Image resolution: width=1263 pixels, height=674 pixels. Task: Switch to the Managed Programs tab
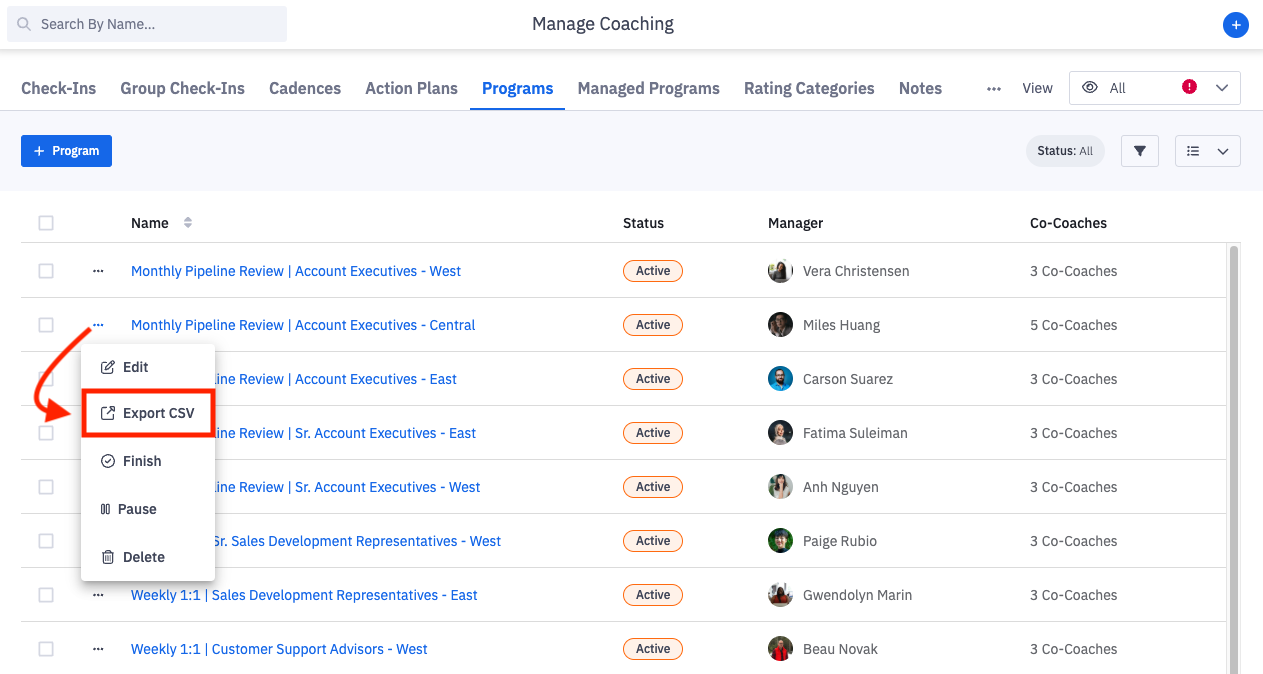pos(648,88)
